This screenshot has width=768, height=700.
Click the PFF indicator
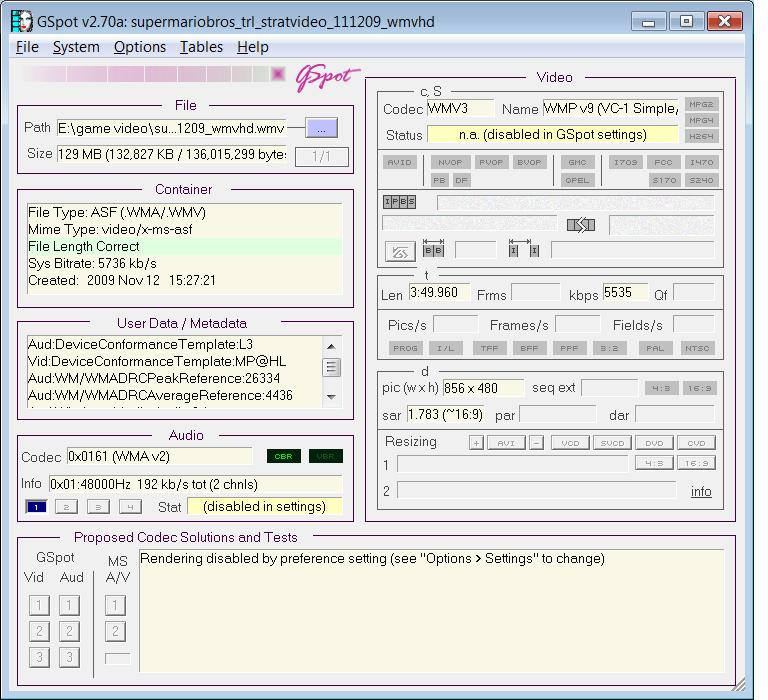[569, 348]
